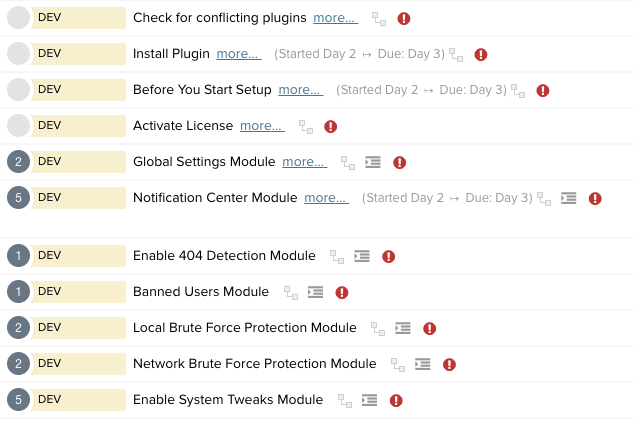Open the more link on Notification Center Module
This screenshot has height=422, width=633.
click(x=326, y=198)
